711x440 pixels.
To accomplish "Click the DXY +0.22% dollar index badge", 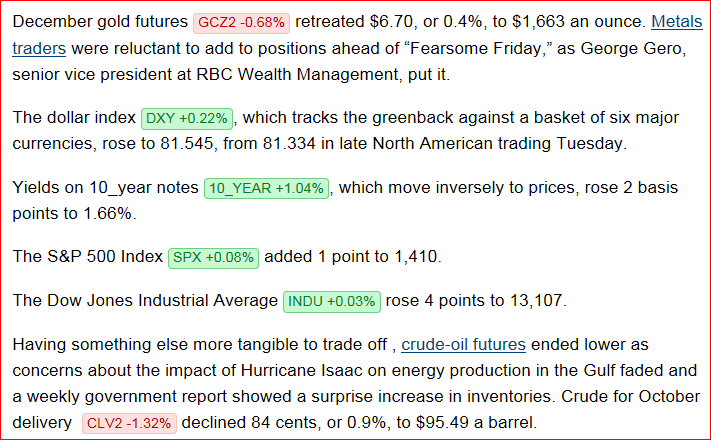I will point(187,119).
